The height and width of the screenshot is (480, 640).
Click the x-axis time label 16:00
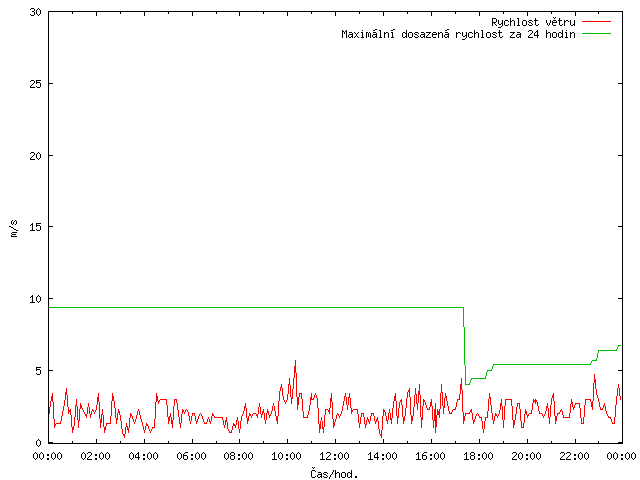pyautogui.click(x=431, y=456)
